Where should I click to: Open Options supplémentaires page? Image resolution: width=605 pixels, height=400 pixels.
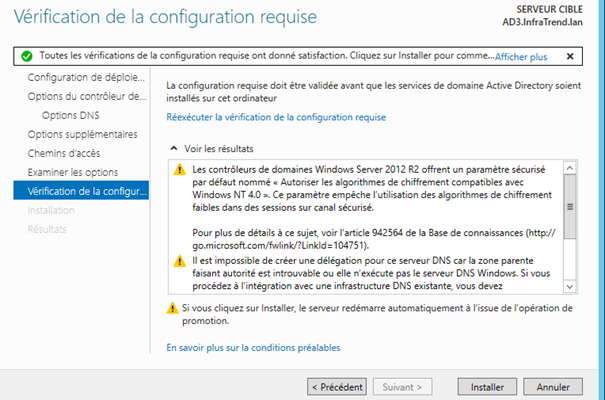point(83,134)
